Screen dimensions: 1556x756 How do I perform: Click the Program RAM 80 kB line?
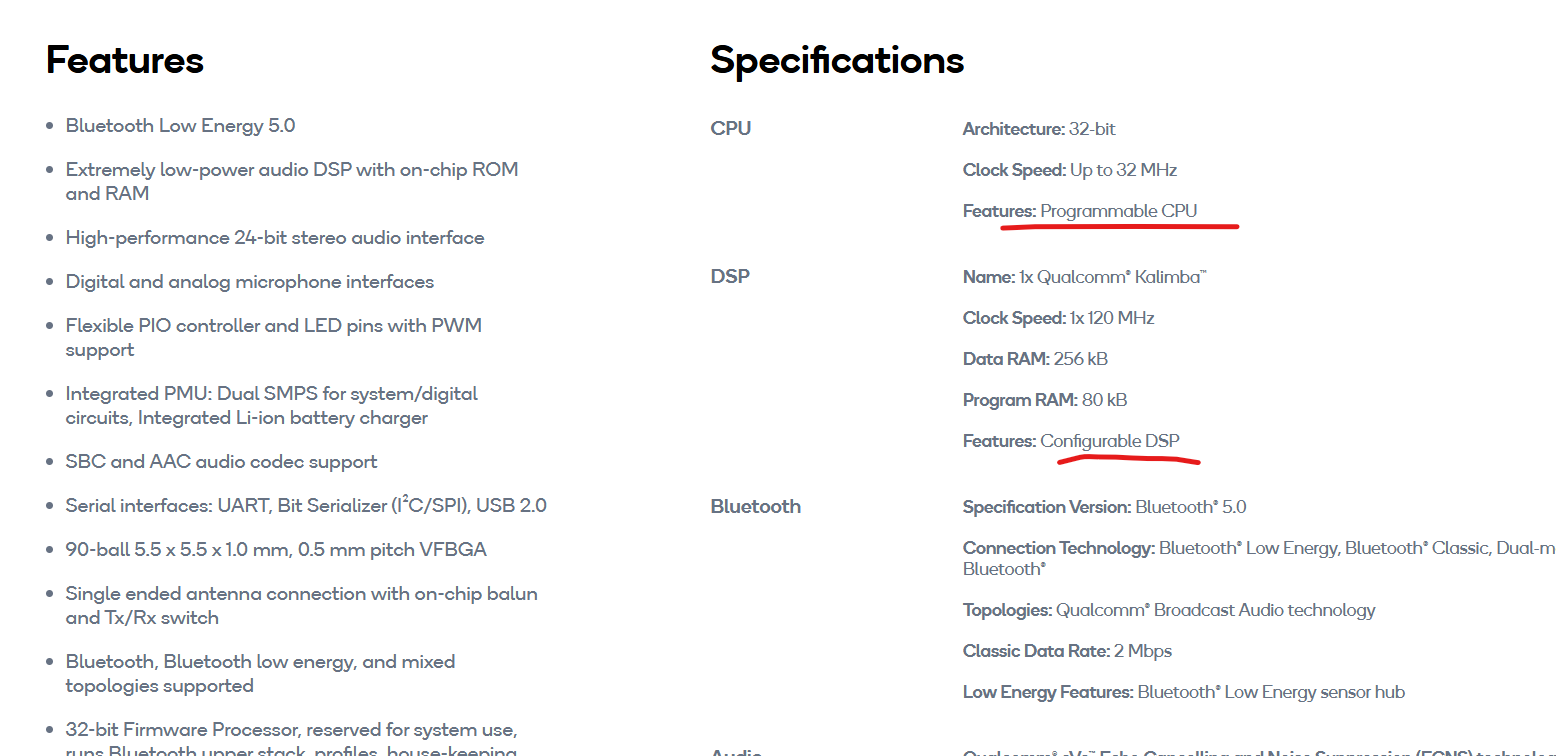(1044, 400)
